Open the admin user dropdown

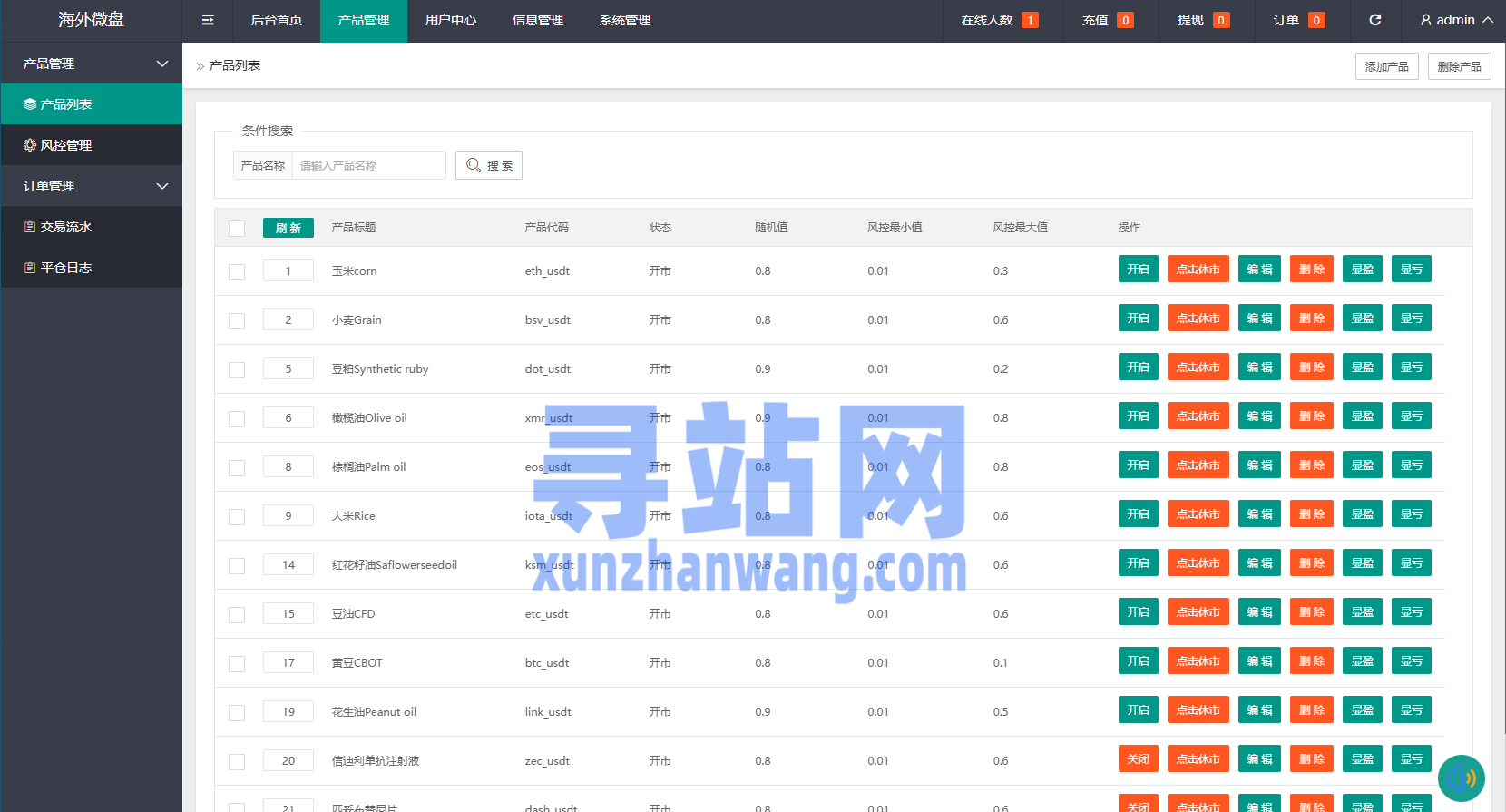pyautogui.click(x=1456, y=20)
